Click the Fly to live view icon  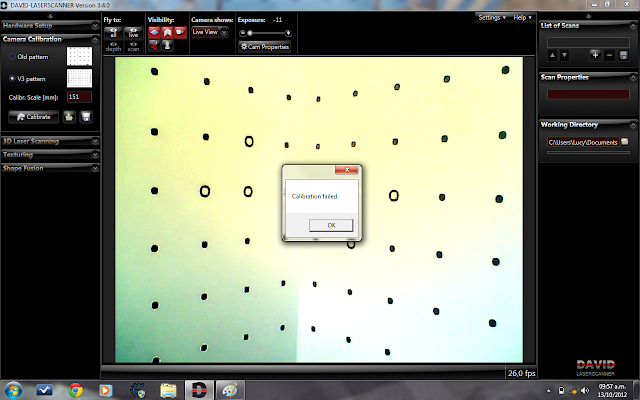133,33
